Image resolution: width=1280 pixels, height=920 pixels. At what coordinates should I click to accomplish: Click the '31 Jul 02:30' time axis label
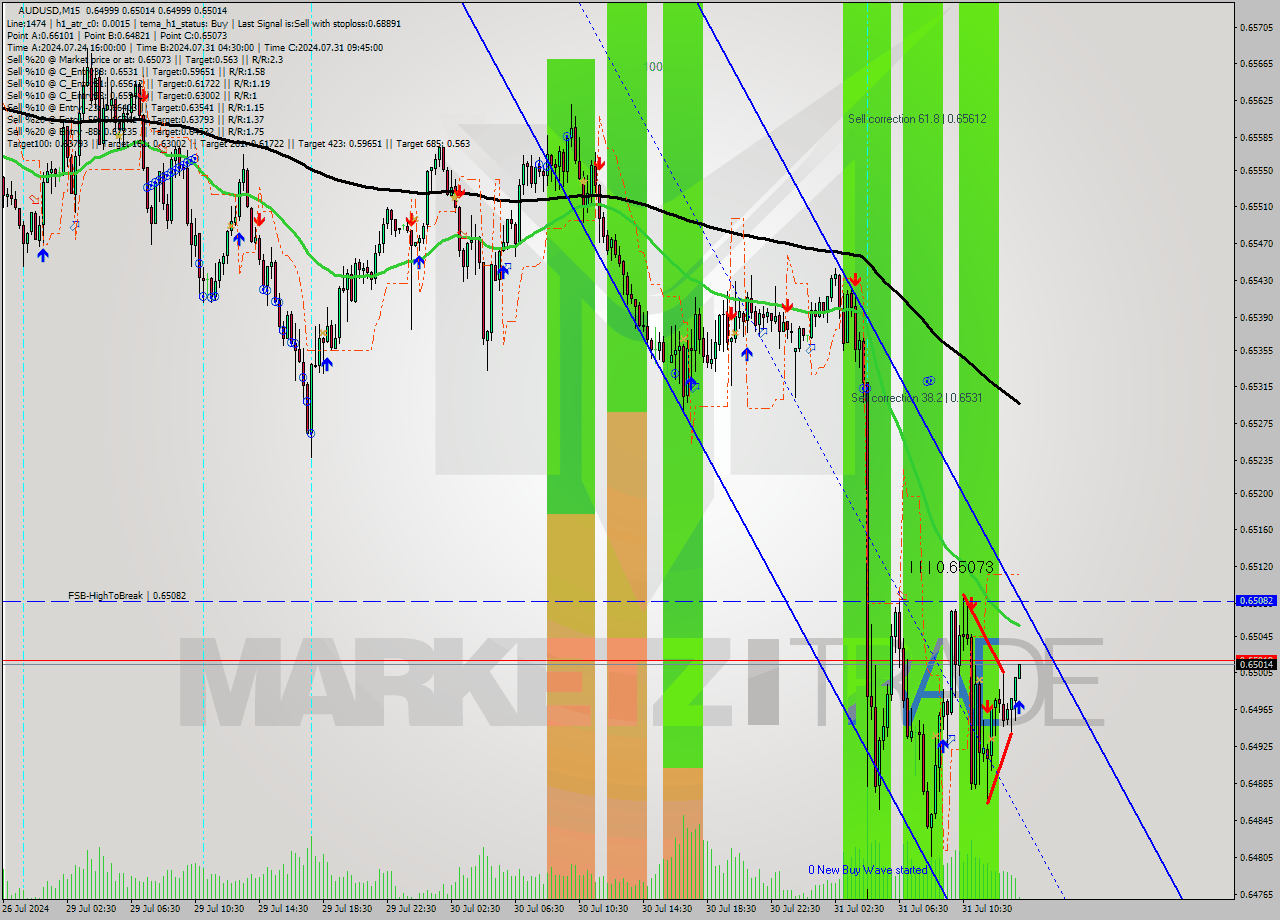point(858,909)
